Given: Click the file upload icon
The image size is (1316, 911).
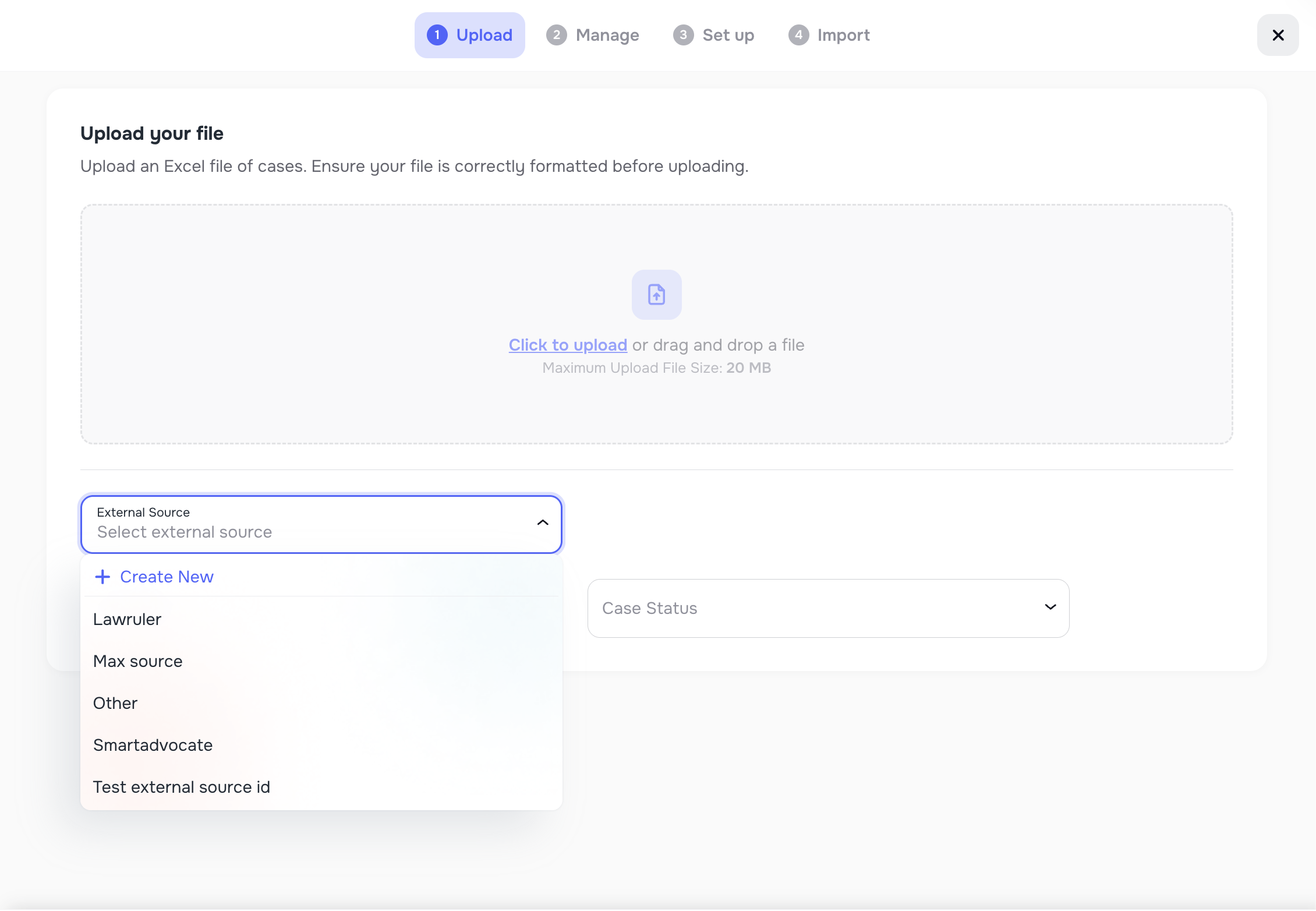Looking at the screenshot, I should (656, 294).
